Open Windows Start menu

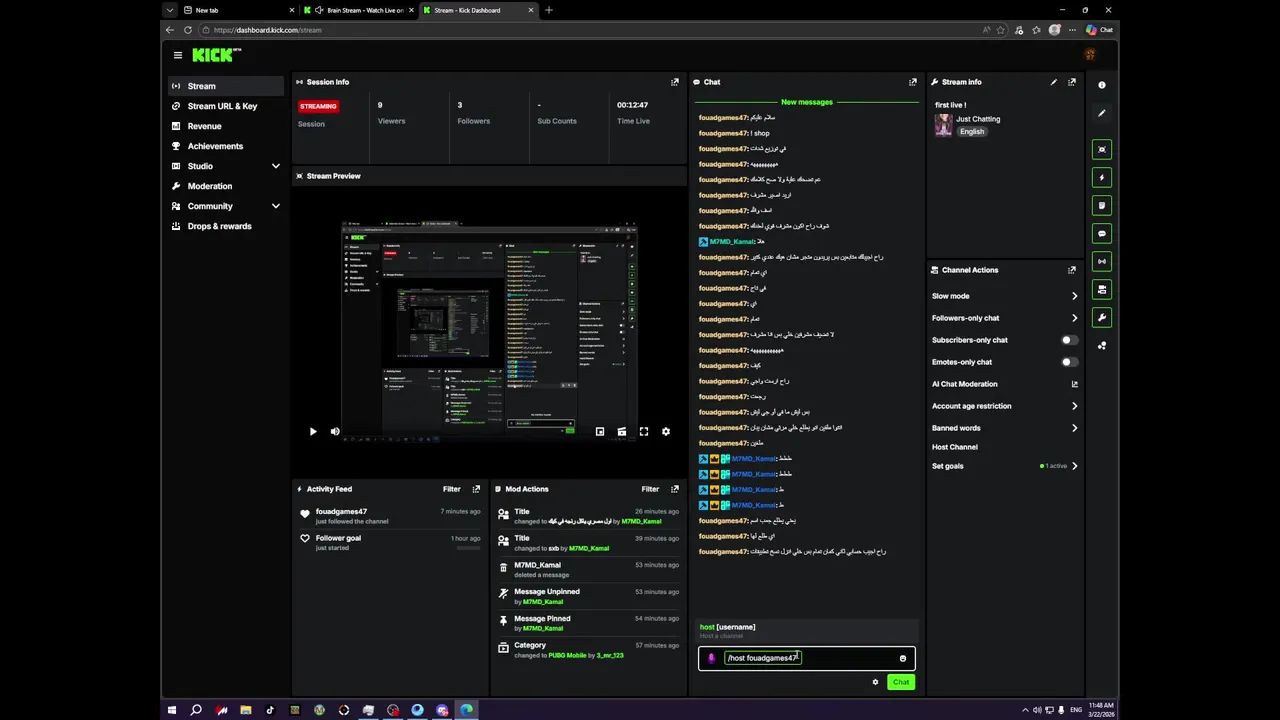[172, 710]
